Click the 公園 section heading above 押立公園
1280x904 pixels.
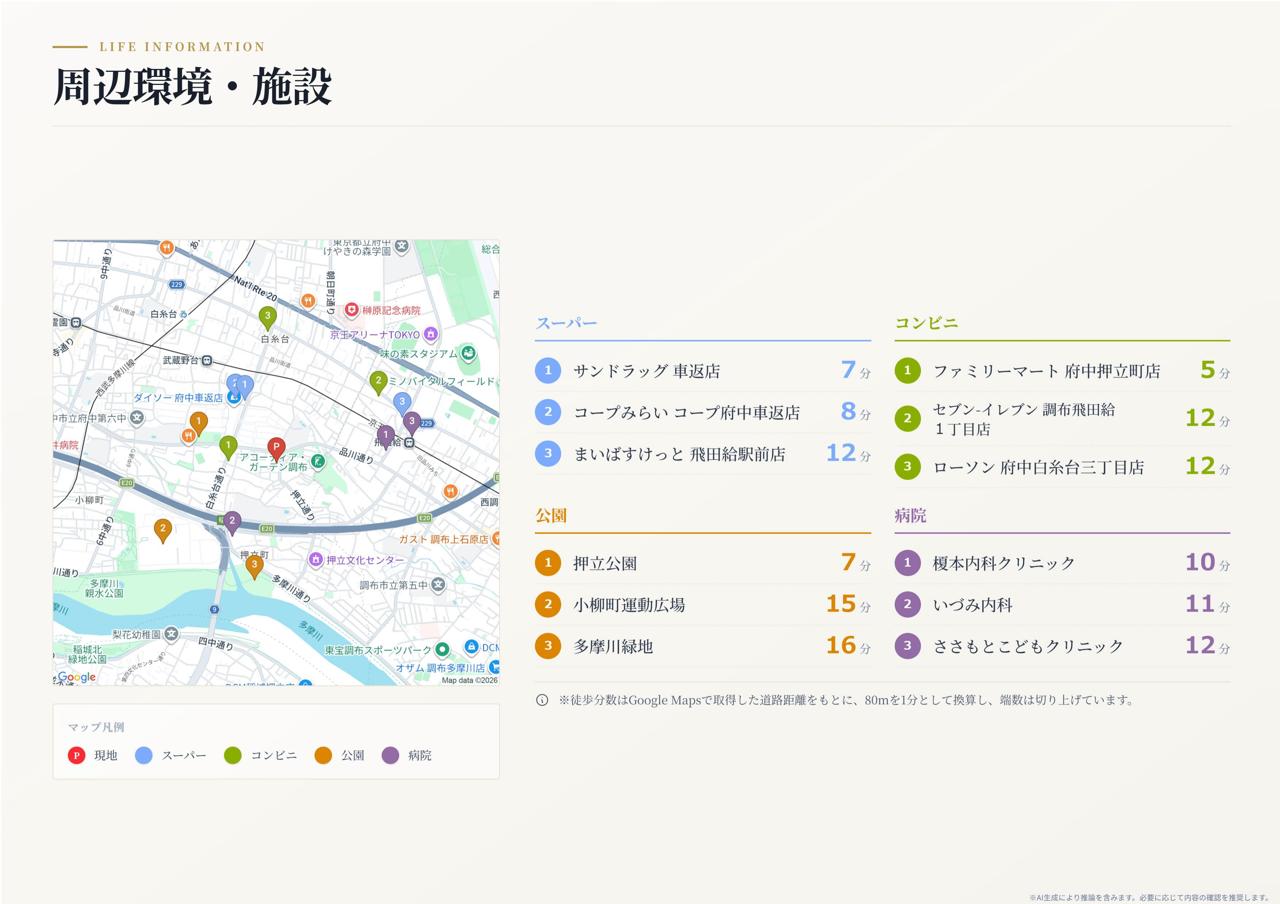pyautogui.click(x=551, y=516)
